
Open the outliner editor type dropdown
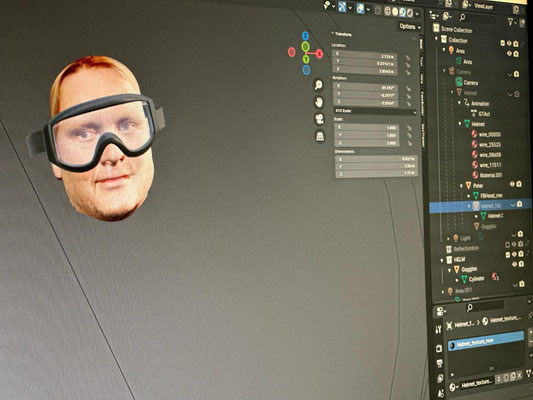tap(434, 16)
